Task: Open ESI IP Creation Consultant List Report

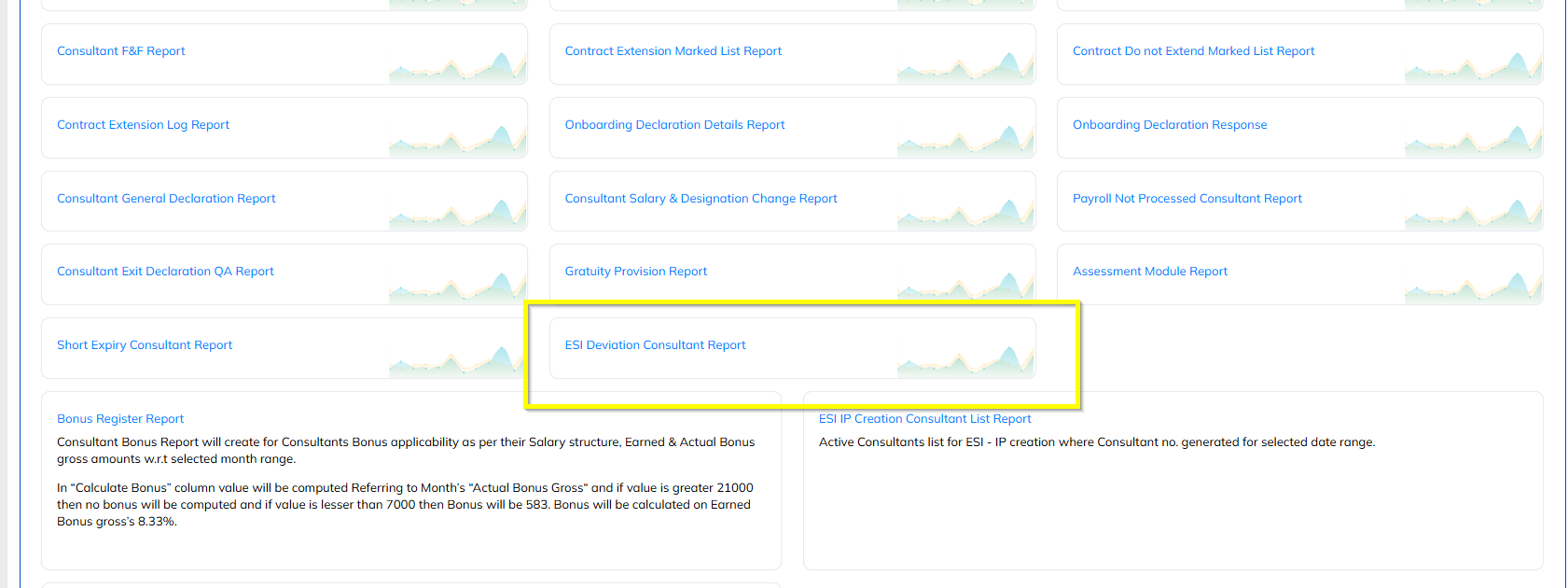Action: click(x=924, y=419)
